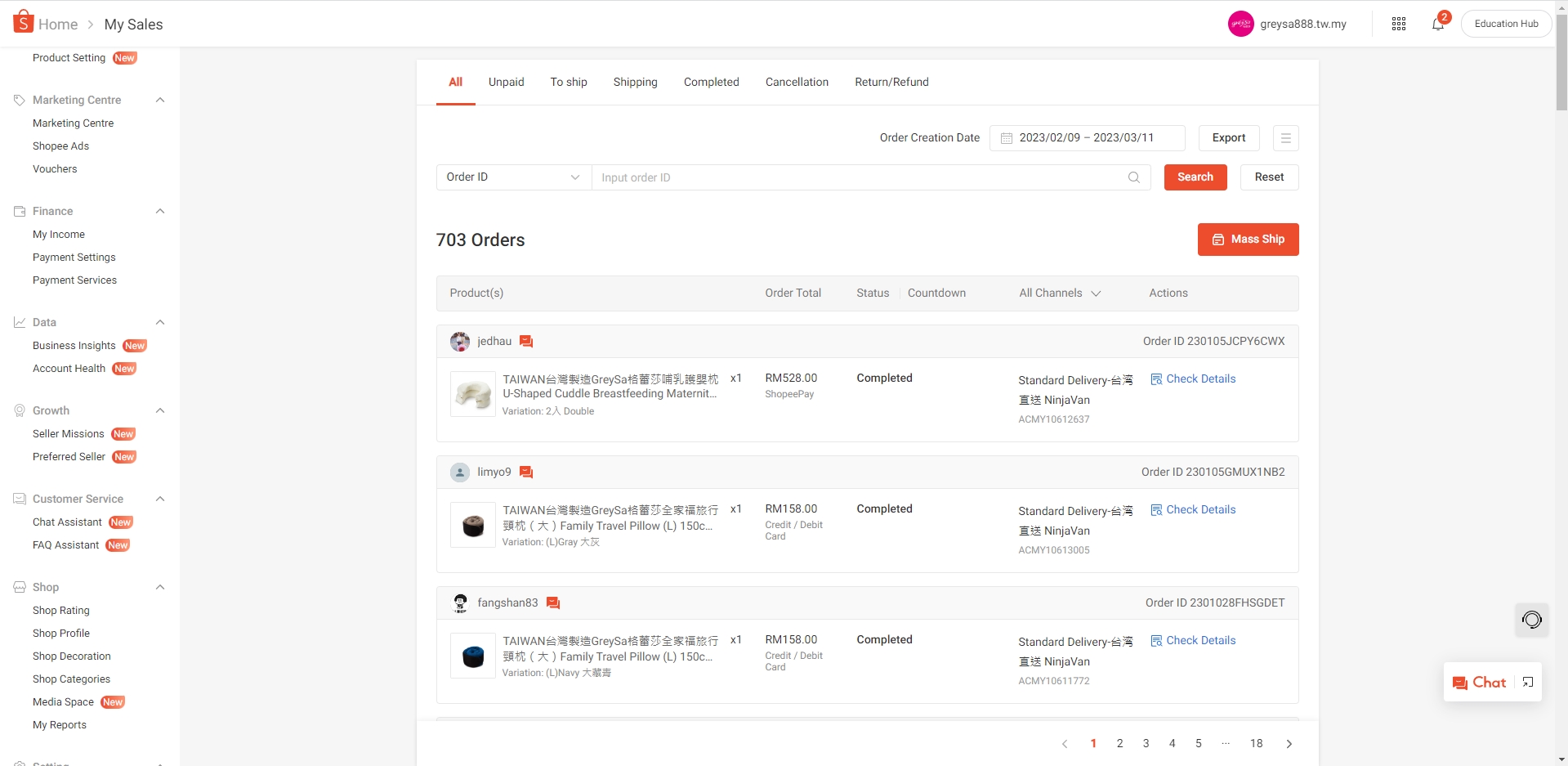The image size is (1568, 766).
Task: Open the Return/Refund tab
Action: pos(891,82)
